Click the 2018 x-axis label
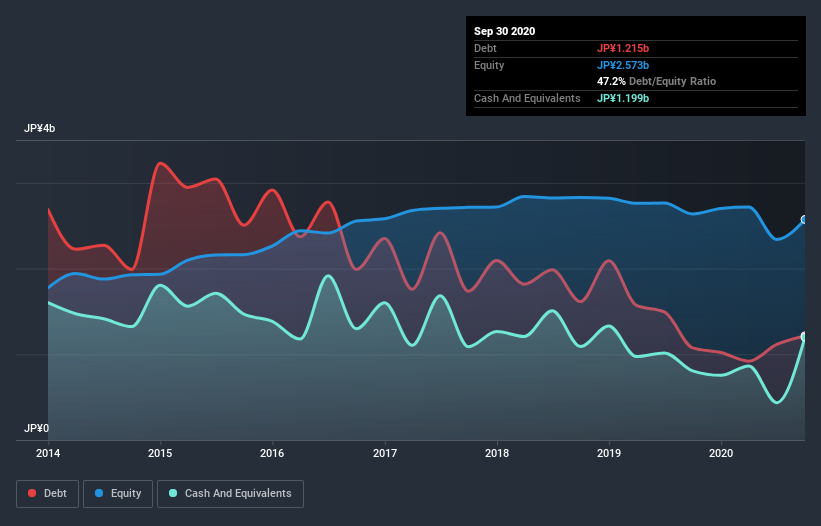The height and width of the screenshot is (526, 821). [x=496, y=453]
